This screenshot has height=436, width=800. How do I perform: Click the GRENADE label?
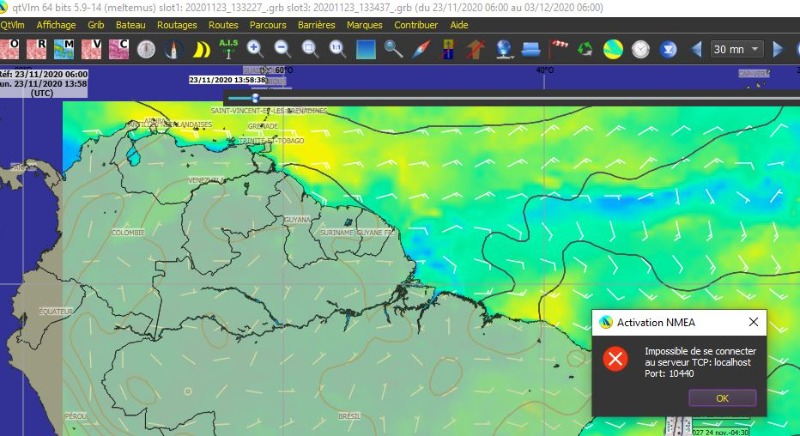click(x=263, y=126)
